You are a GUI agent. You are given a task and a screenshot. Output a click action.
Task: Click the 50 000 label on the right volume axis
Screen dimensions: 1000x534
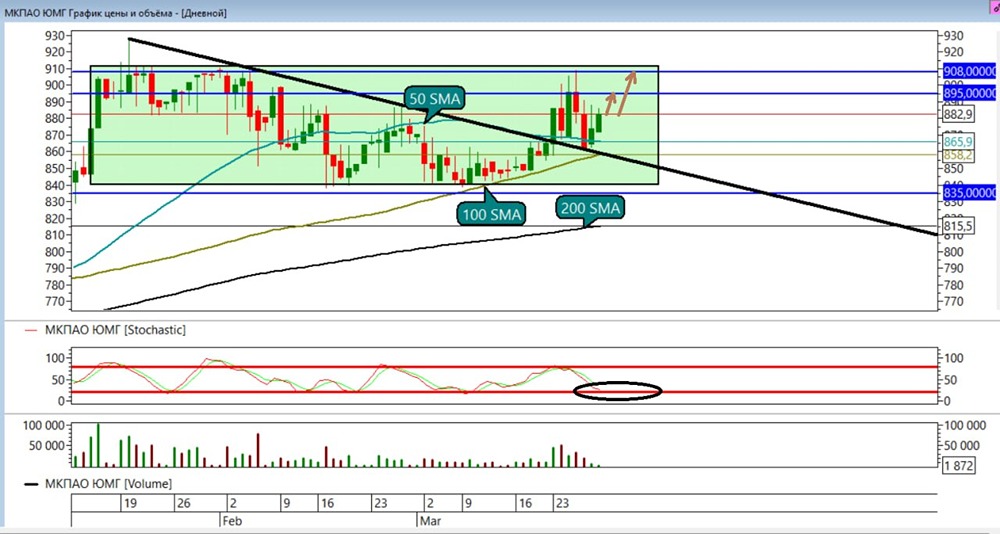pyautogui.click(x=961, y=445)
